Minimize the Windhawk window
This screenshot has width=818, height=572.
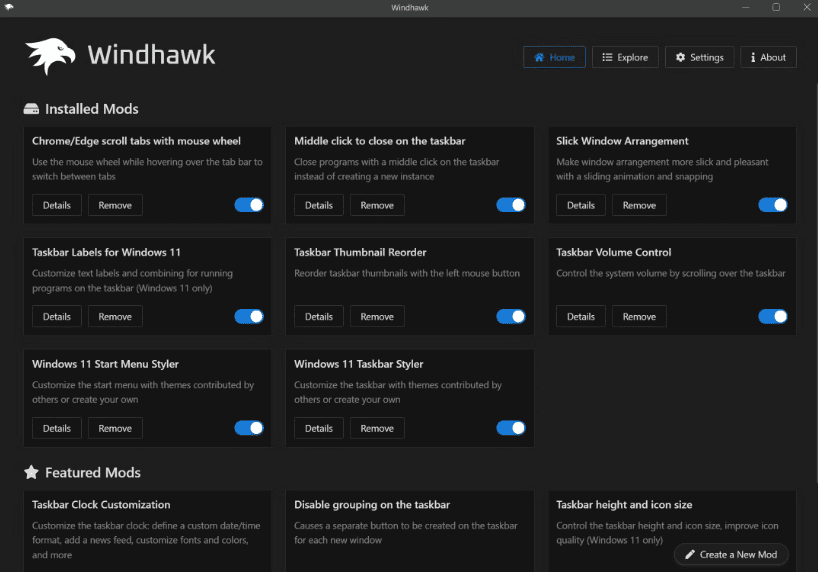(x=746, y=7)
